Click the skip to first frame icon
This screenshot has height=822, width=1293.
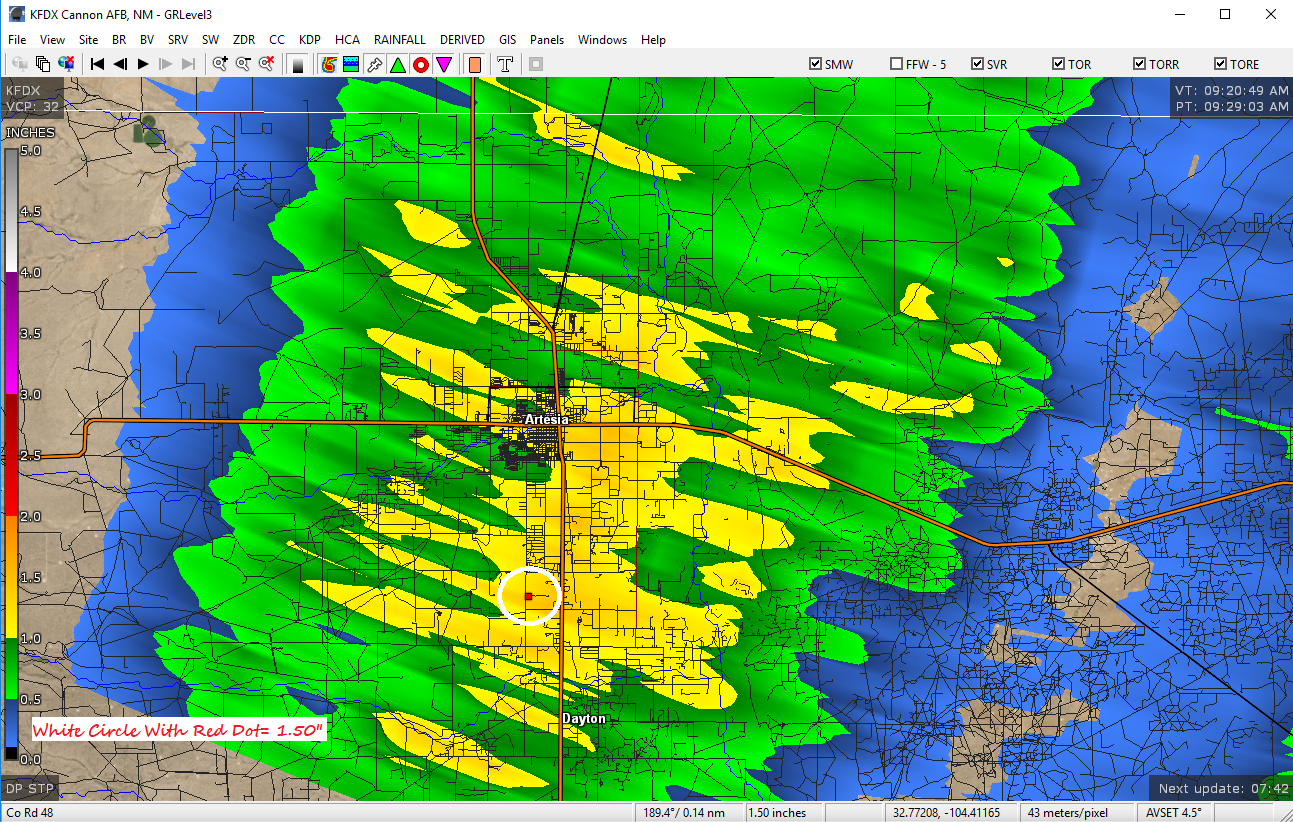pyautogui.click(x=96, y=64)
